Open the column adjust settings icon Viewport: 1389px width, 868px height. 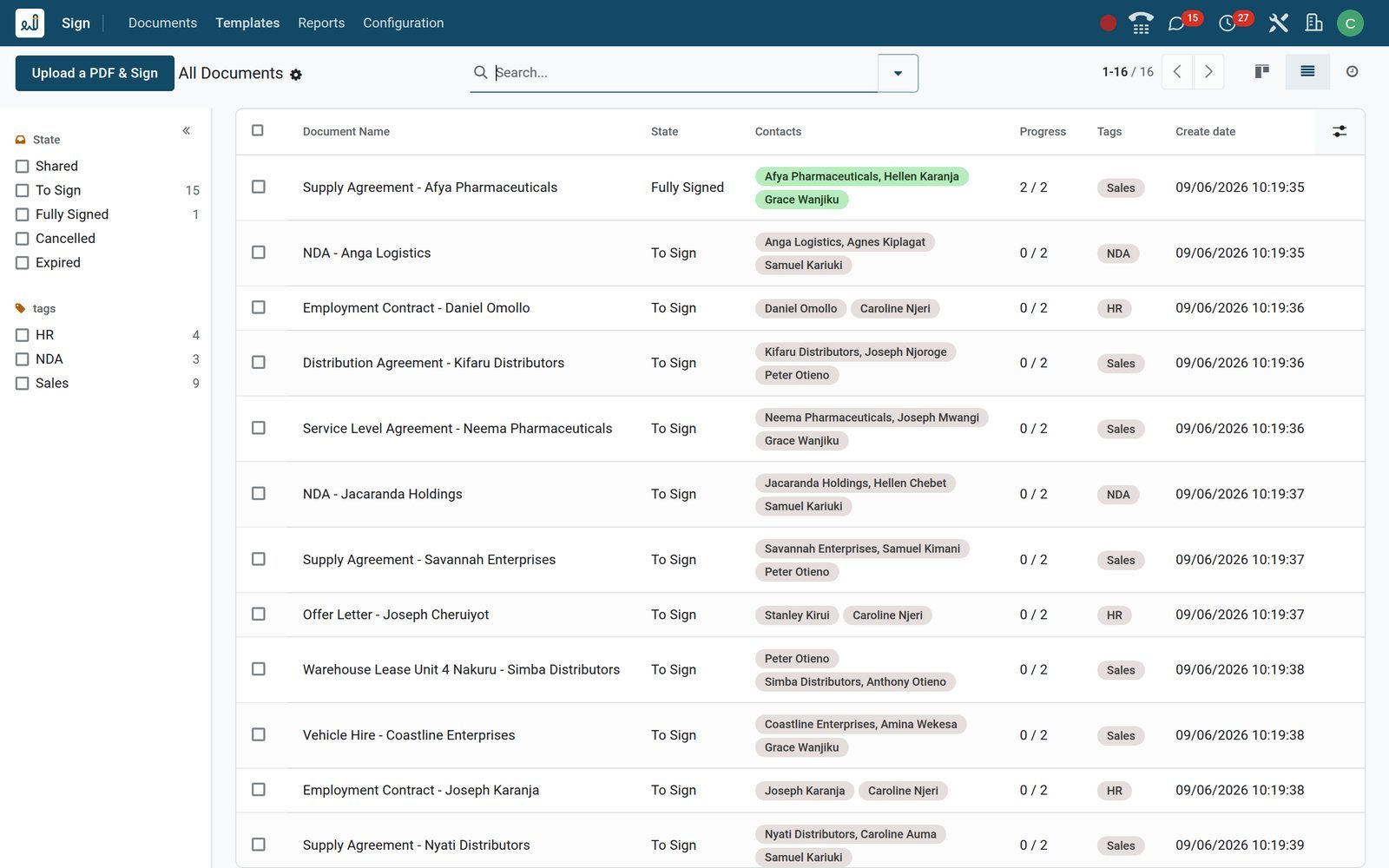[1340, 131]
